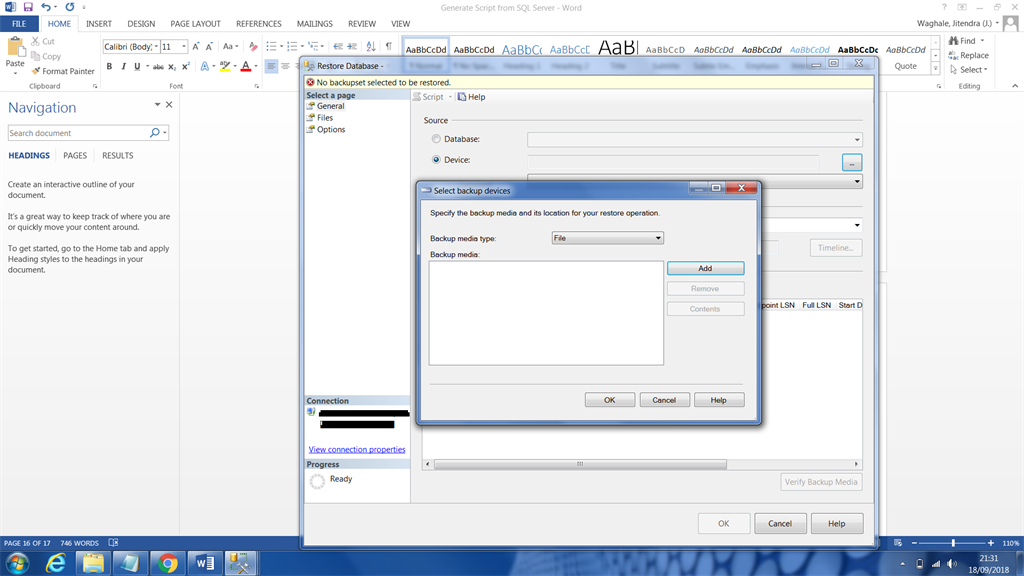Select the Device source radio button

[x=436, y=159]
